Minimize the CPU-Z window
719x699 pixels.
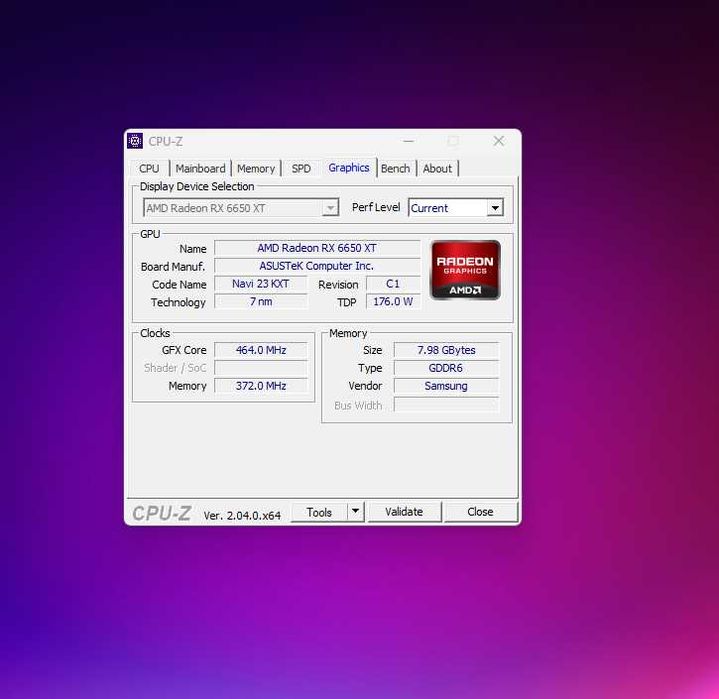pos(409,141)
